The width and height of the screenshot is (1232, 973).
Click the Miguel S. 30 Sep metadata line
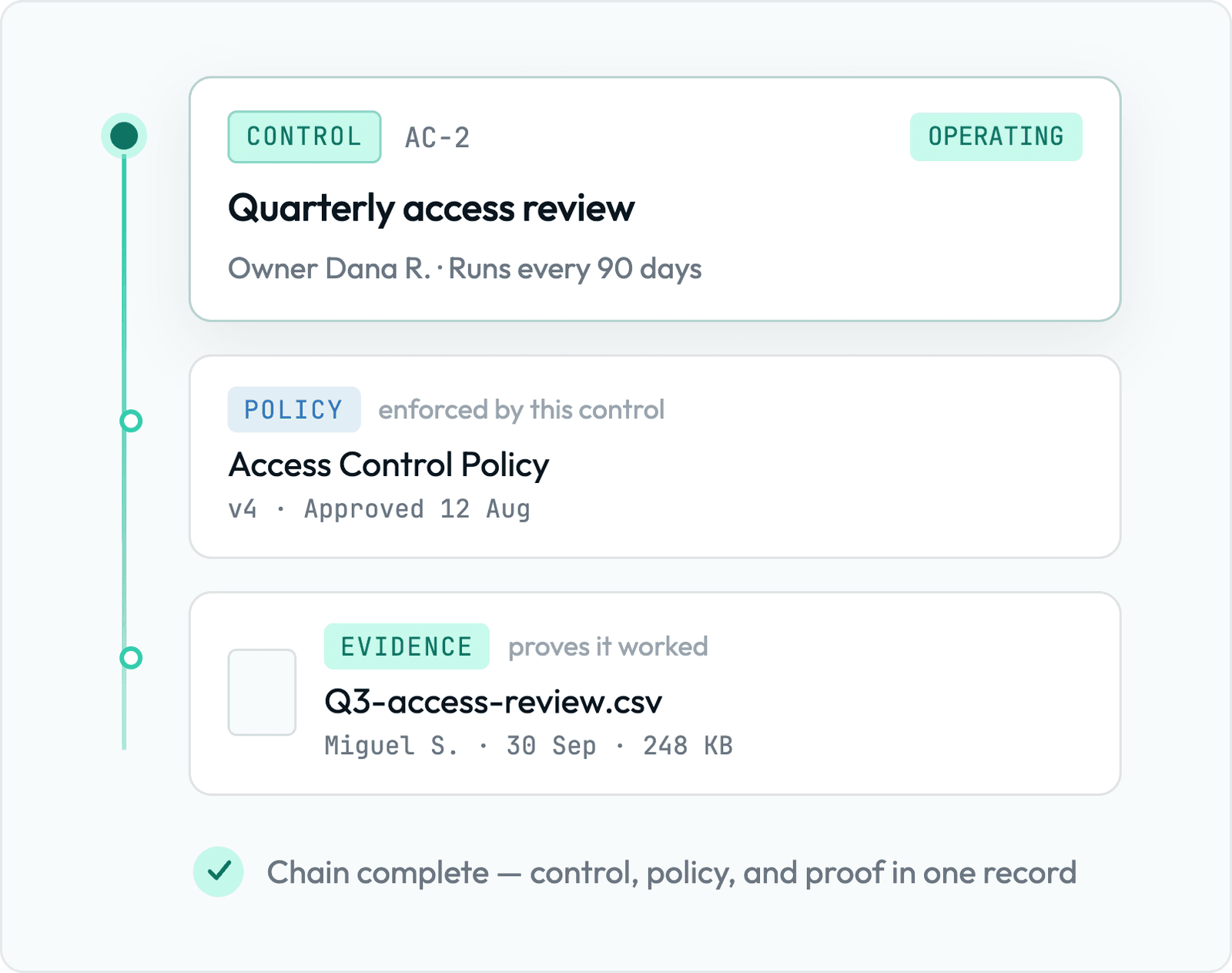[x=528, y=746]
